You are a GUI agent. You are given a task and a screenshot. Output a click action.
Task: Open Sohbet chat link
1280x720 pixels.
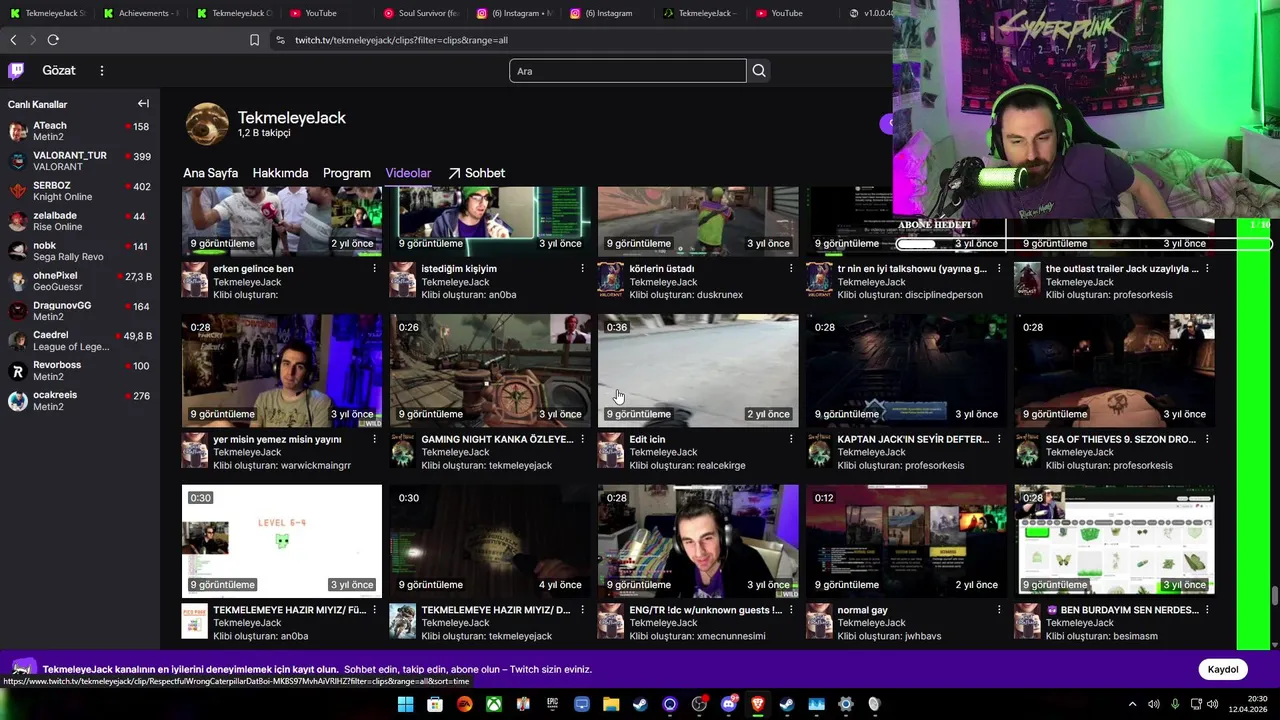476,173
